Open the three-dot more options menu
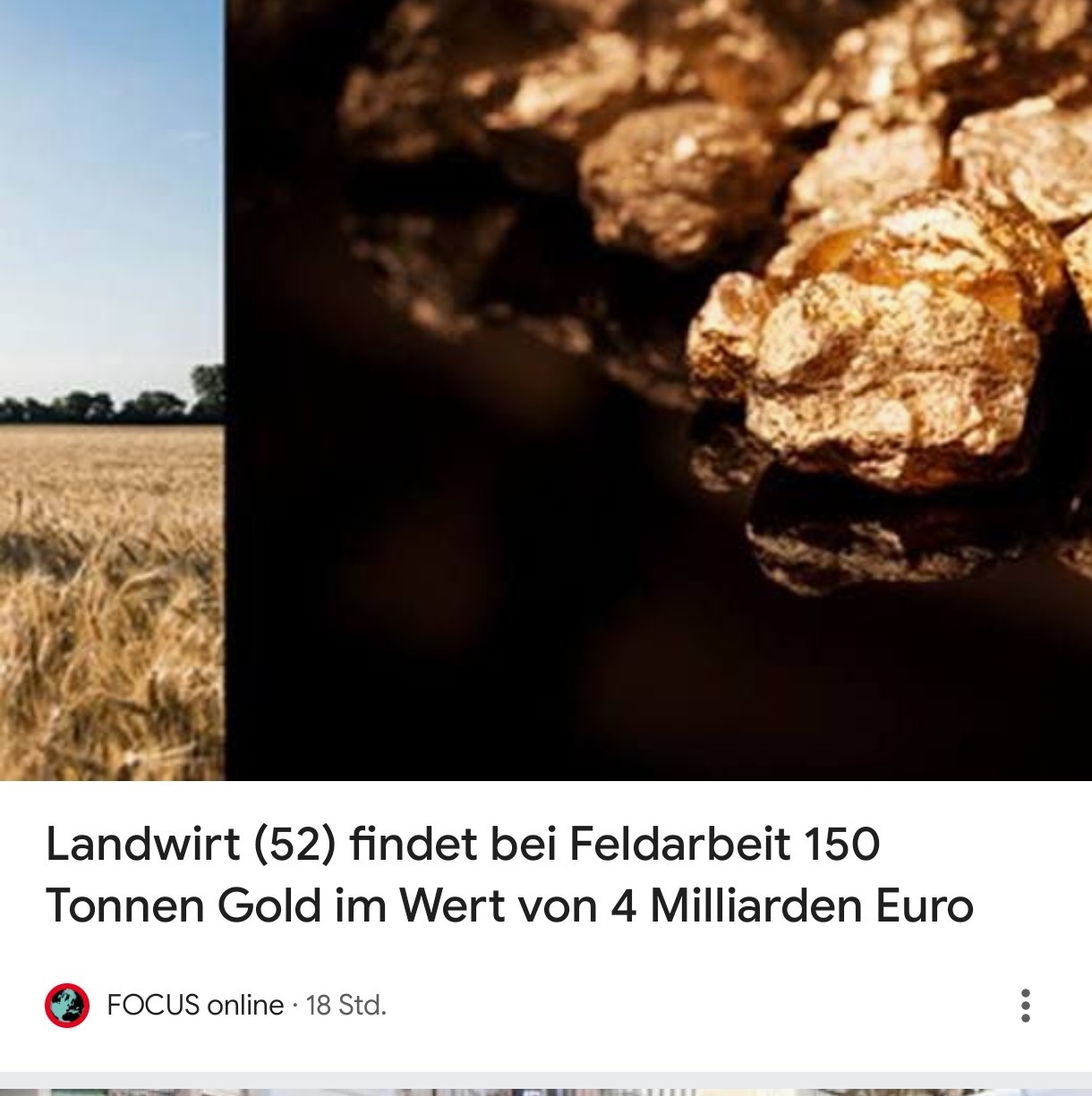 pyautogui.click(x=1026, y=1006)
